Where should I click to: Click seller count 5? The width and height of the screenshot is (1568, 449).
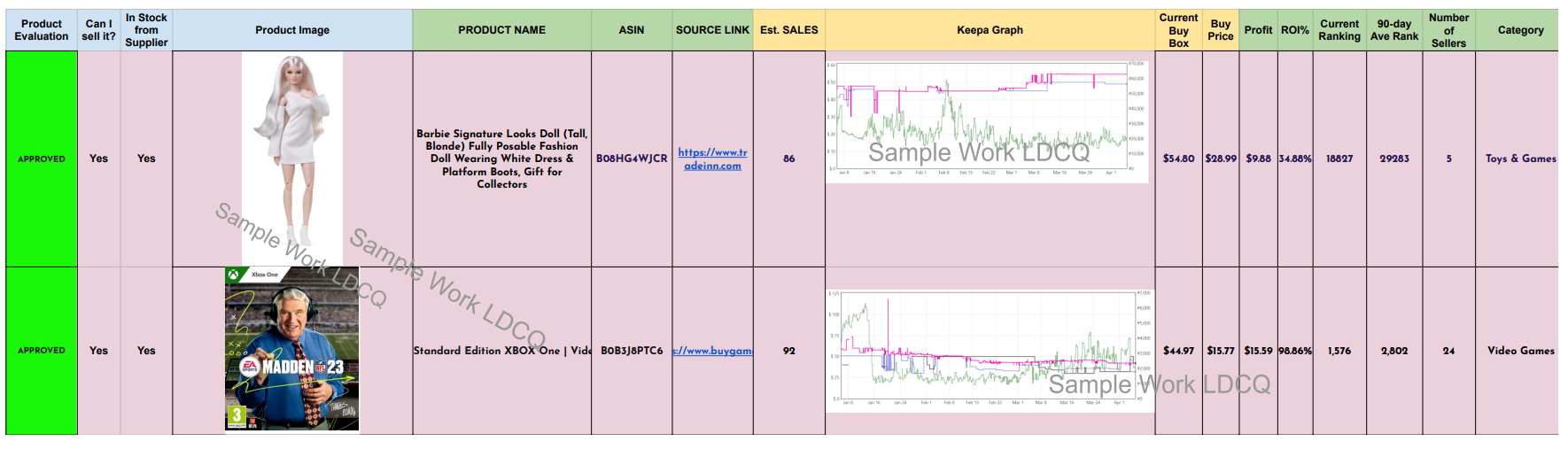point(1449,159)
